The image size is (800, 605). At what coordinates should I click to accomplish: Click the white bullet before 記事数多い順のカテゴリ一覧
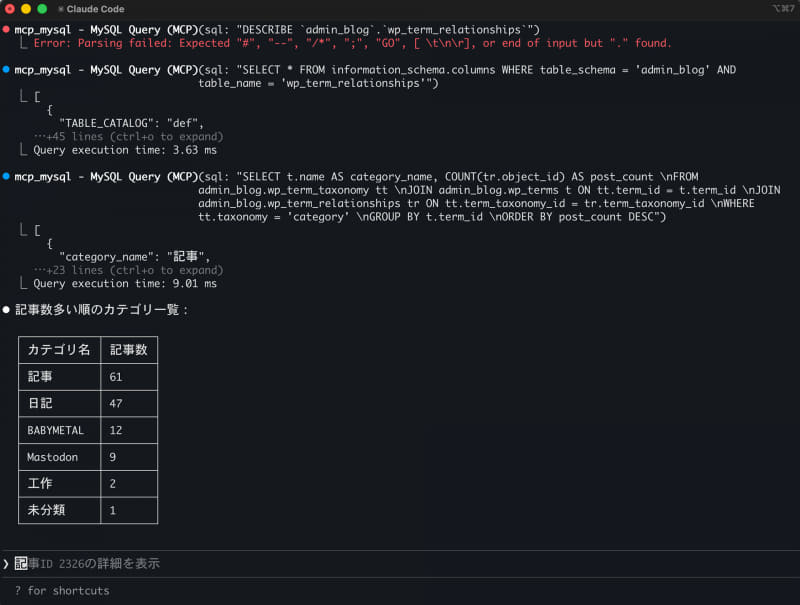point(6,310)
